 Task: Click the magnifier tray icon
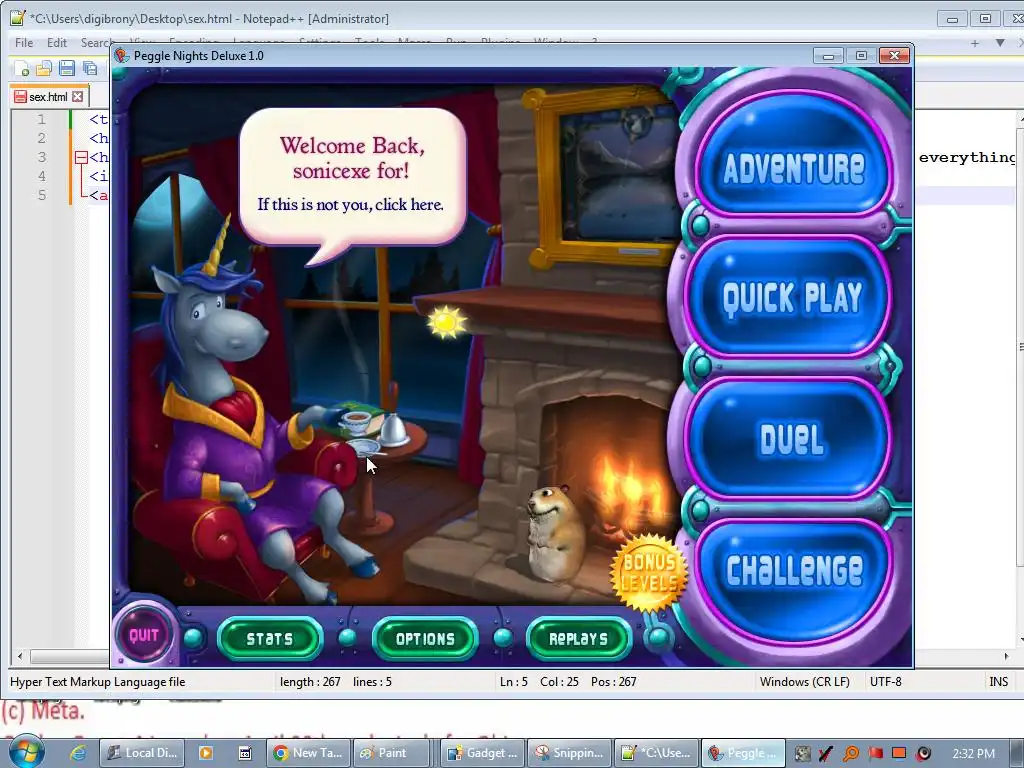[x=851, y=754]
